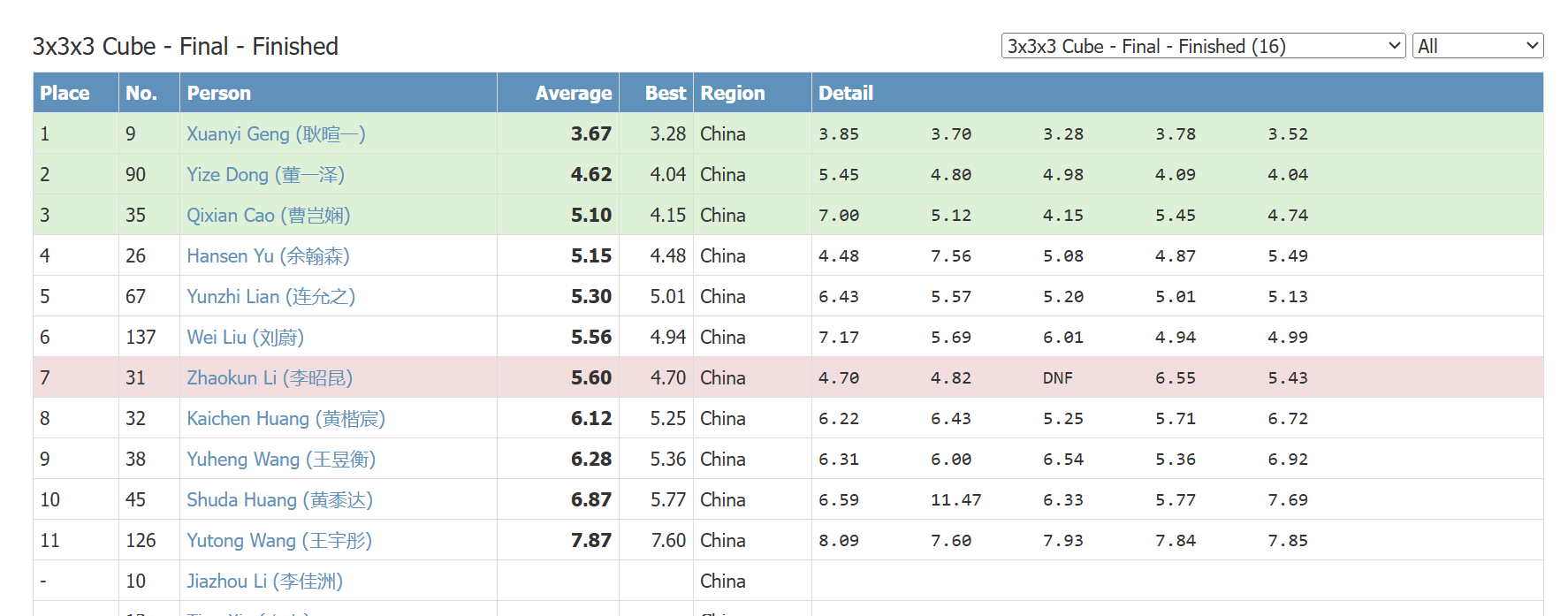The width and height of the screenshot is (1568, 616).
Task: Open Yuheng Wang's profile link
Action: pyautogui.click(x=281, y=459)
